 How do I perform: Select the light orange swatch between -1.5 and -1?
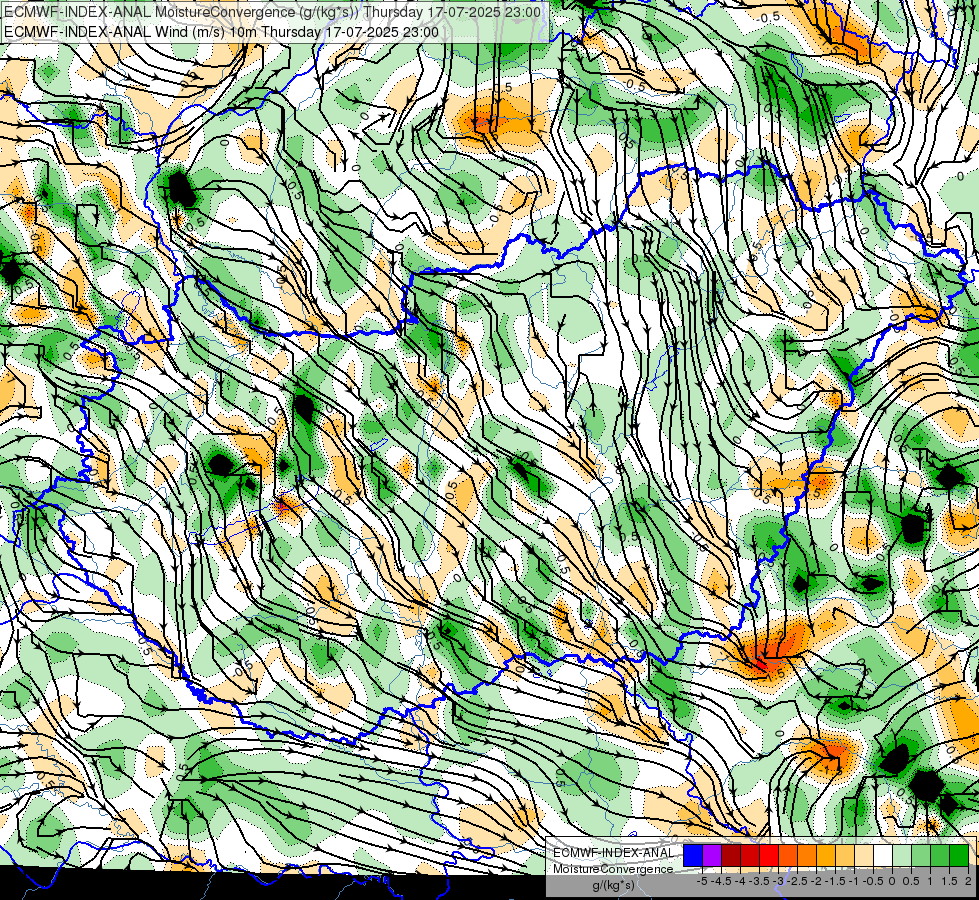pyautogui.click(x=845, y=856)
